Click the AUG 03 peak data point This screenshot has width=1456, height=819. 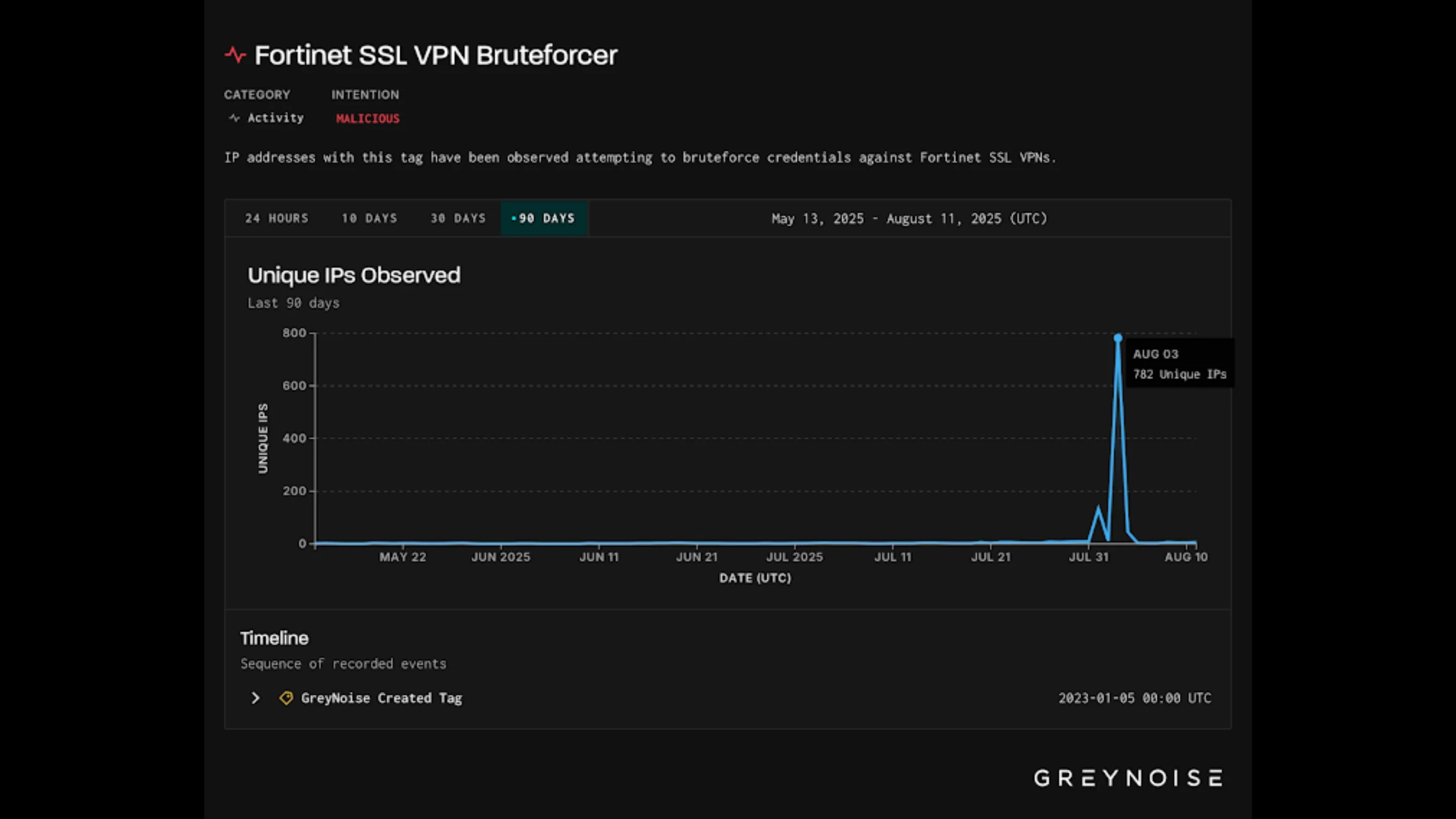[x=1118, y=338]
